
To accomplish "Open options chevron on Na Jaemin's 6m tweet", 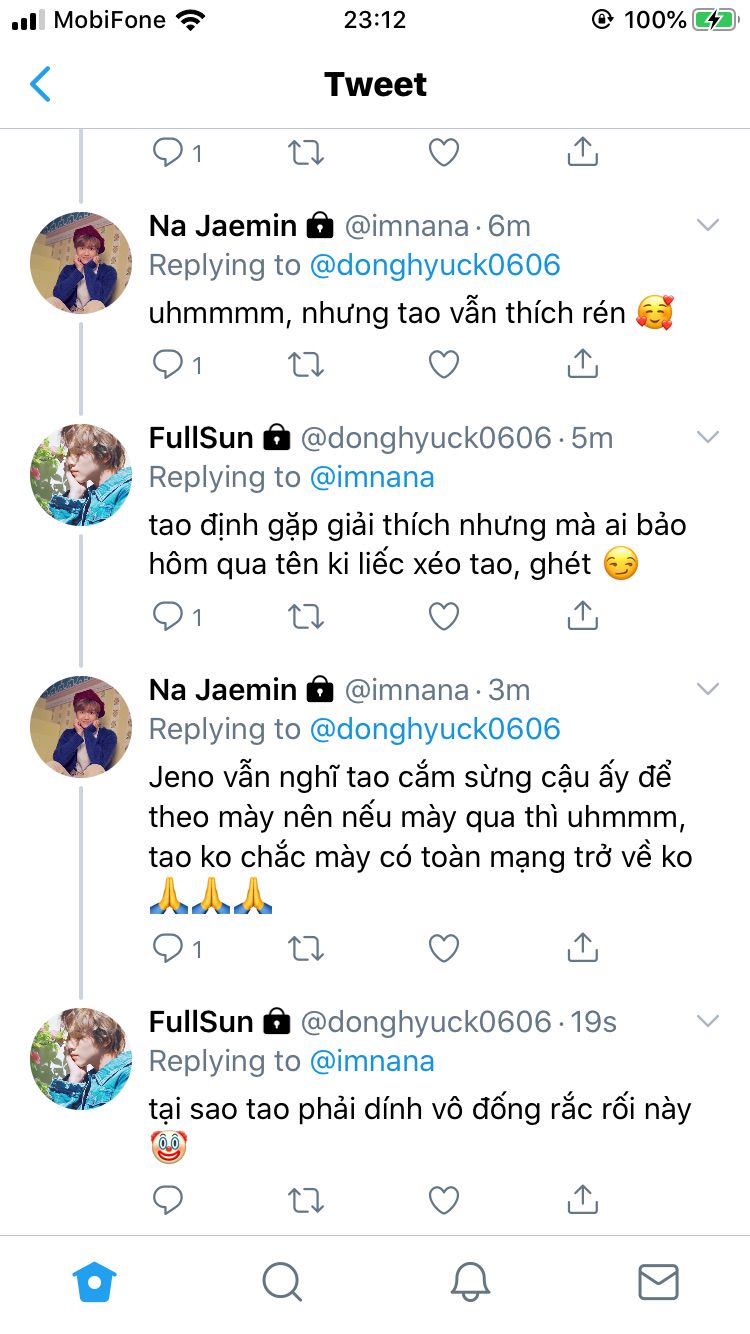I will click(x=708, y=226).
